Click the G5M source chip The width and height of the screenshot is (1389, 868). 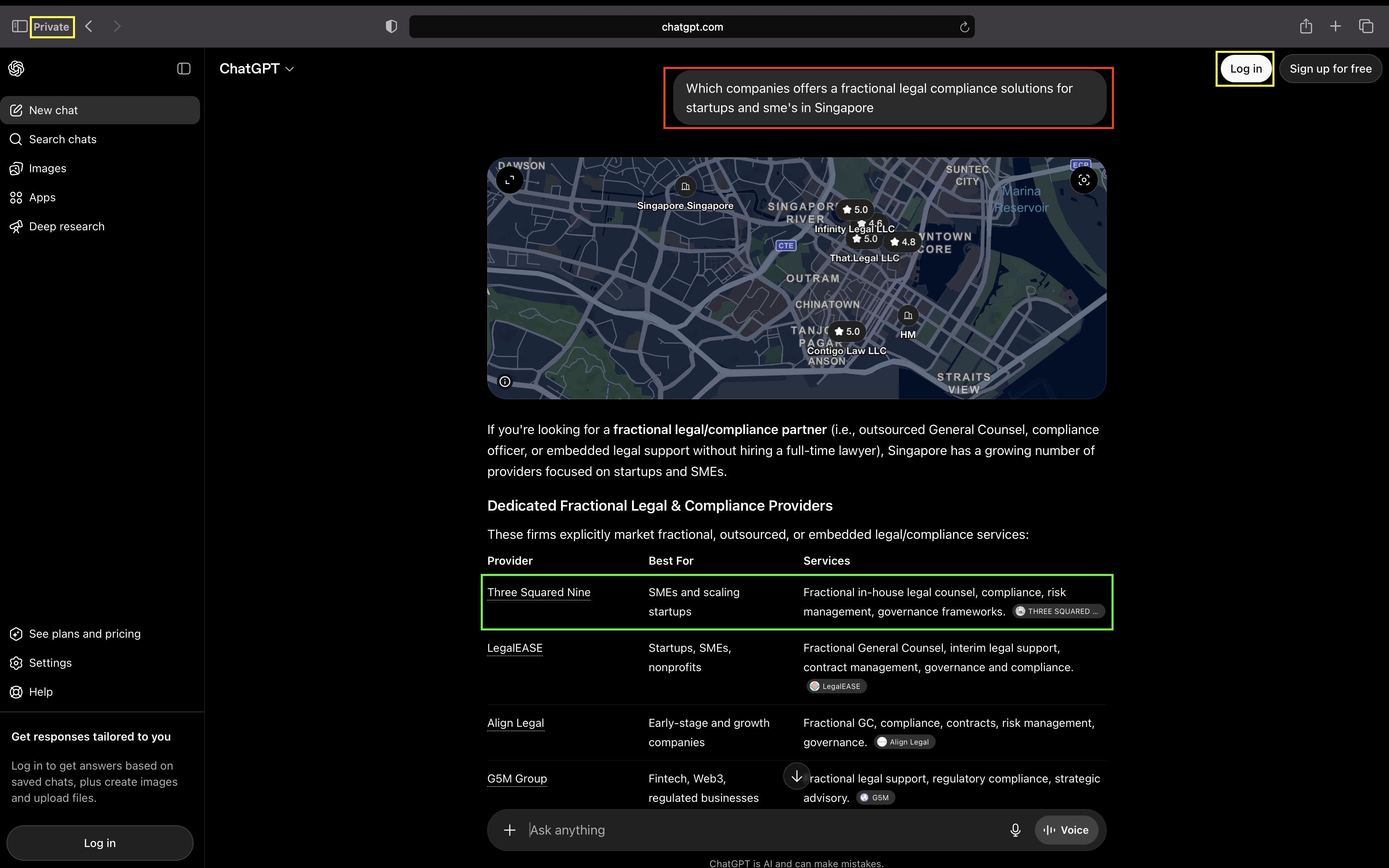875,798
